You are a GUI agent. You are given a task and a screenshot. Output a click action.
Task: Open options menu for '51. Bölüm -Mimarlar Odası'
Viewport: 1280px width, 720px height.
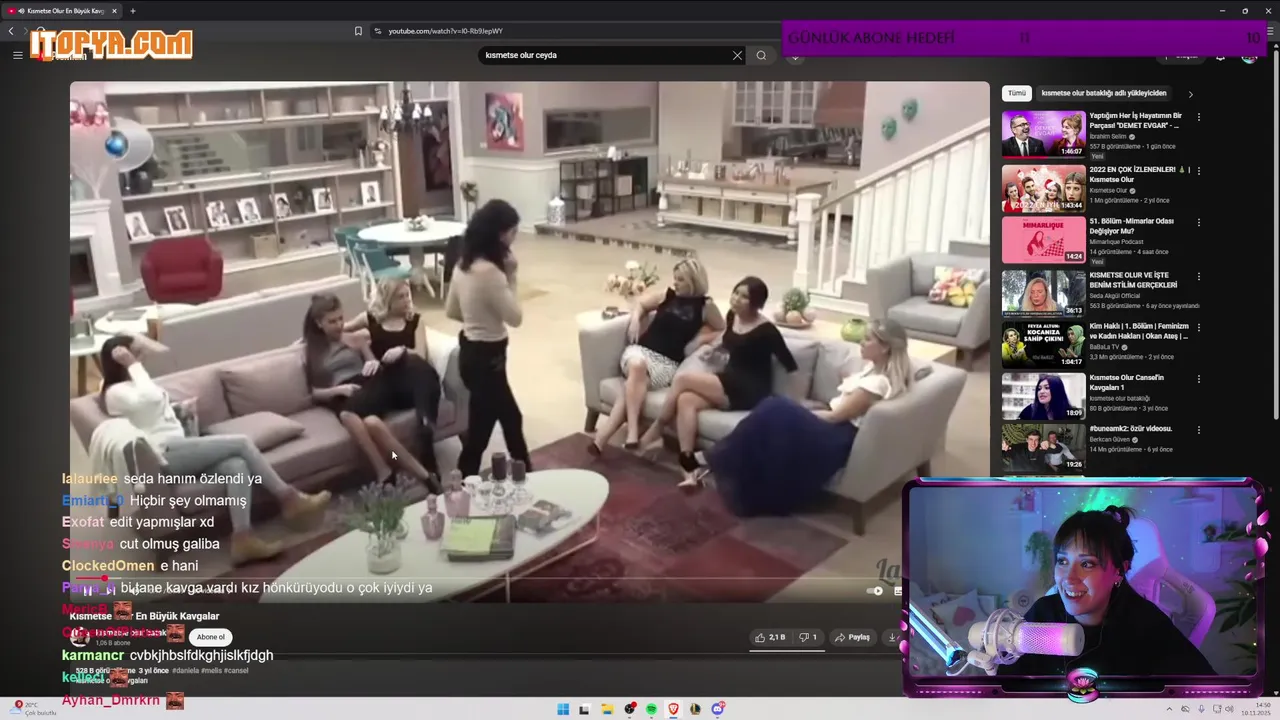point(1198,222)
